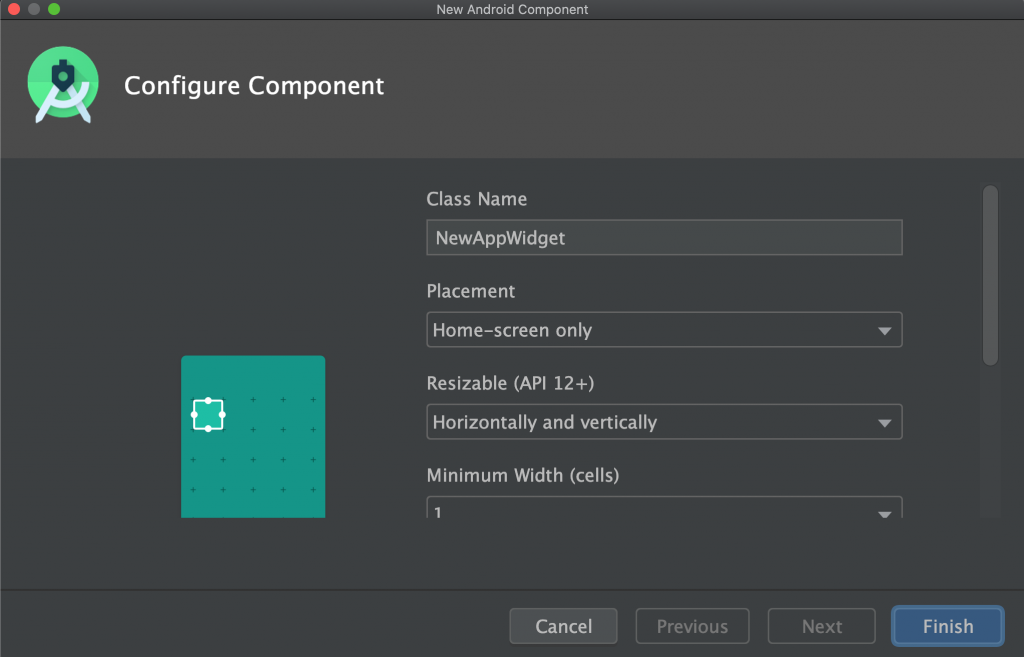Click the Finish button
This screenshot has width=1024, height=657.
coord(947,626)
